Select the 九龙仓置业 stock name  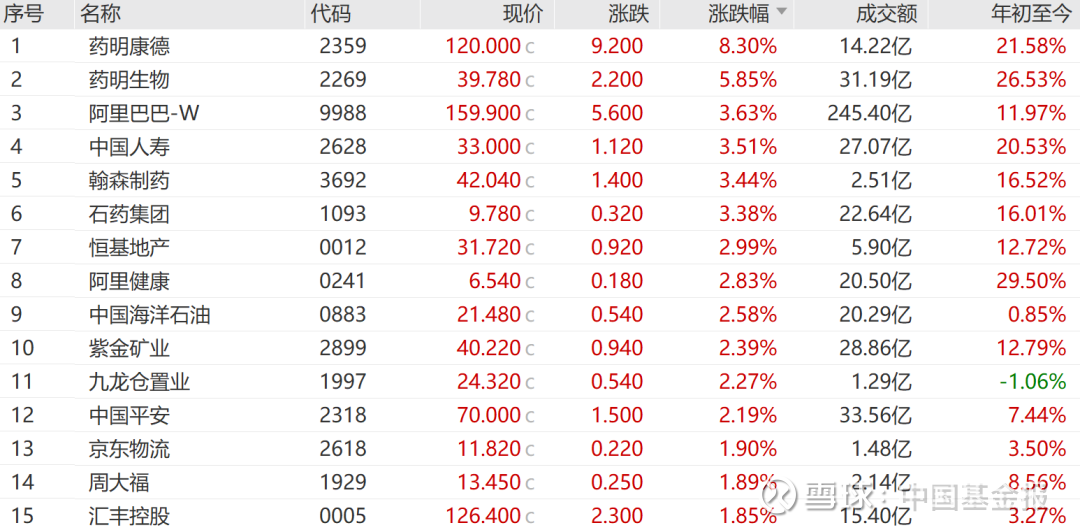[x=139, y=382]
